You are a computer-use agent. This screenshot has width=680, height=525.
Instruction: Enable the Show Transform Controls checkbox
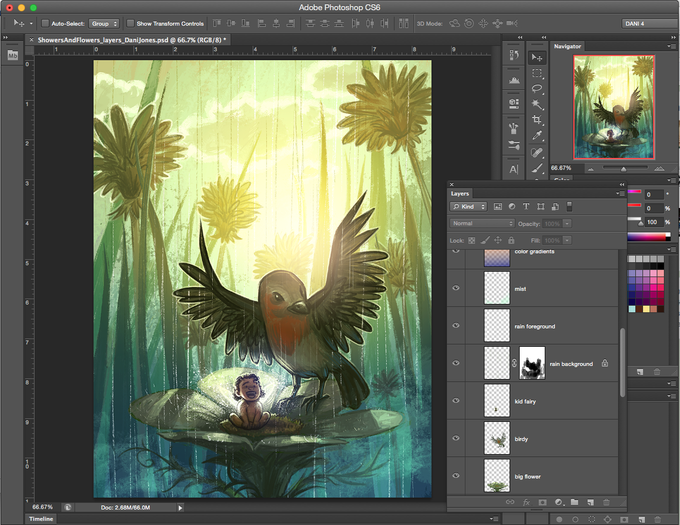point(130,23)
